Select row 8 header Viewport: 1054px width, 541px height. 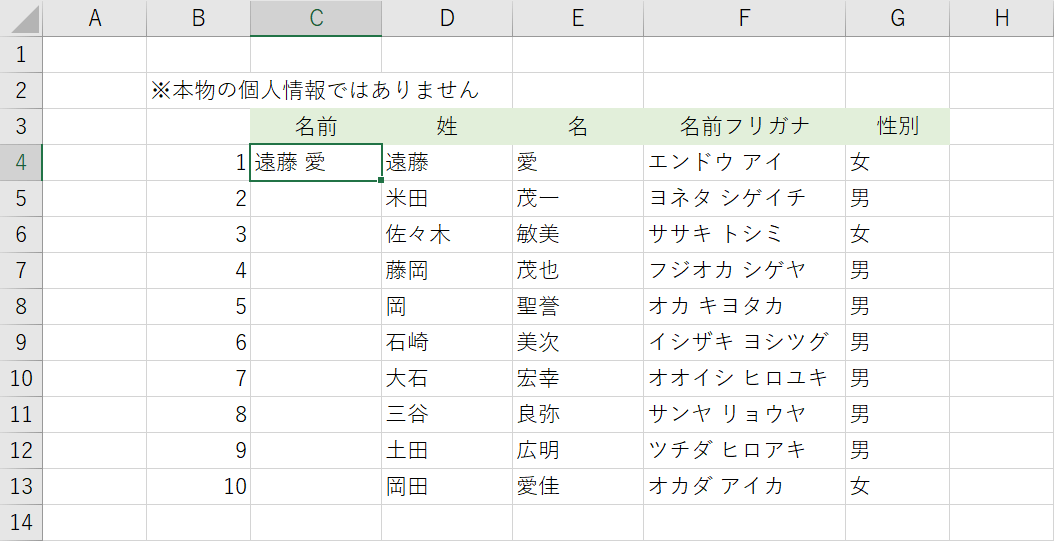21,306
